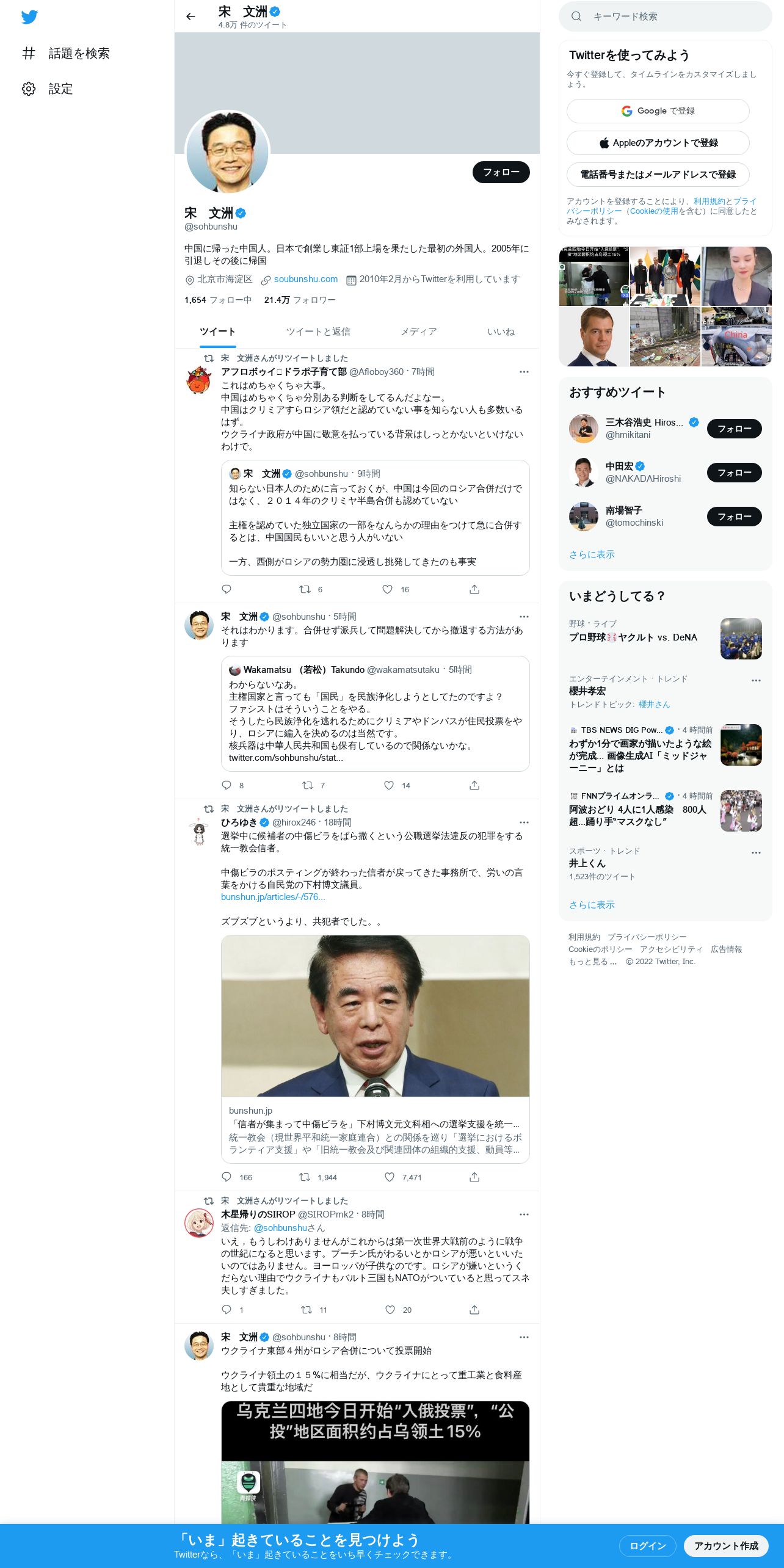The height and width of the screenshot is (1568, 784).
Task: Open FNNプライムオンライン 阿波おどり story
Action: [x=665, y=811]
